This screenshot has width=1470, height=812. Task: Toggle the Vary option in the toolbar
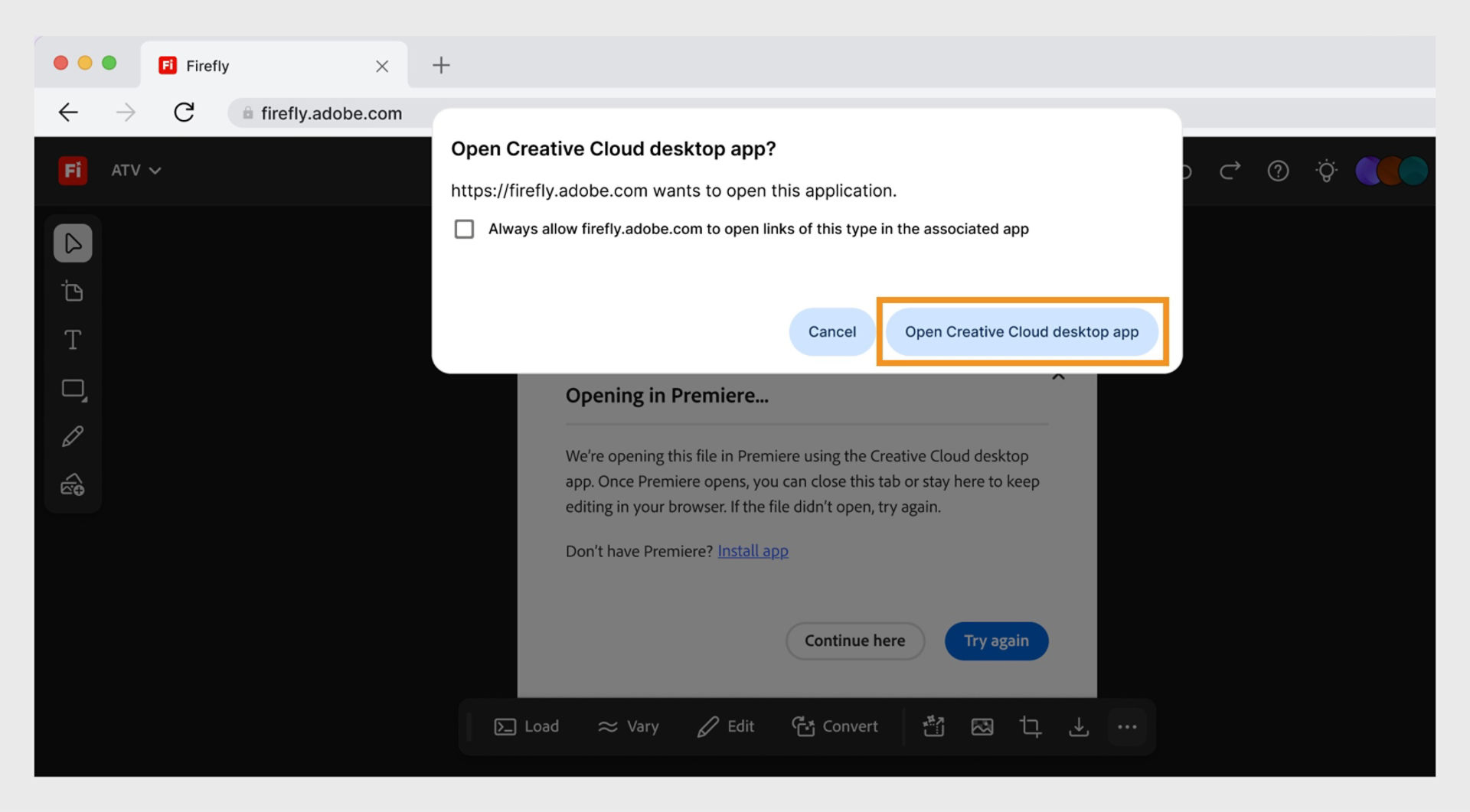[628, 726]
